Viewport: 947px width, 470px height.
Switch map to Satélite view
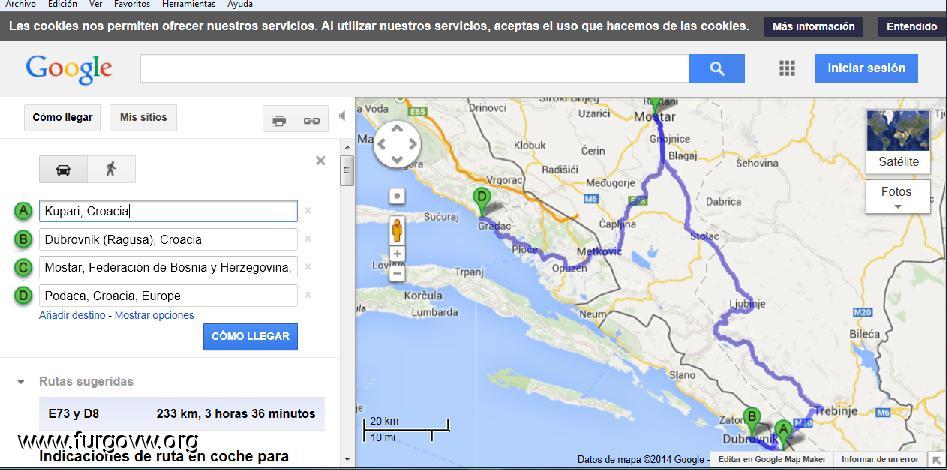coord(898,140)
